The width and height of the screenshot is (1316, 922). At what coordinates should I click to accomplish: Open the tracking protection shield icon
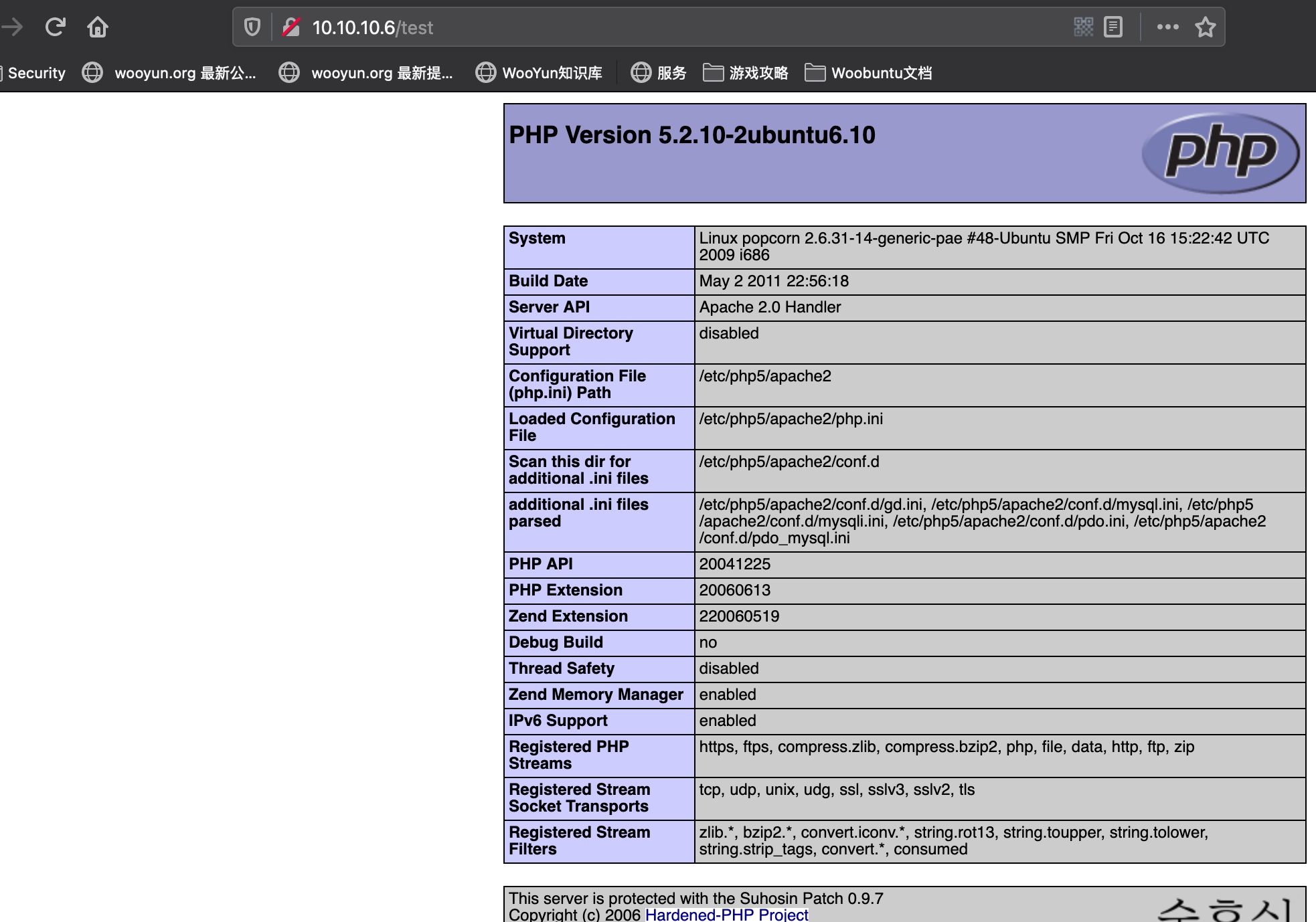pos(252,27)
